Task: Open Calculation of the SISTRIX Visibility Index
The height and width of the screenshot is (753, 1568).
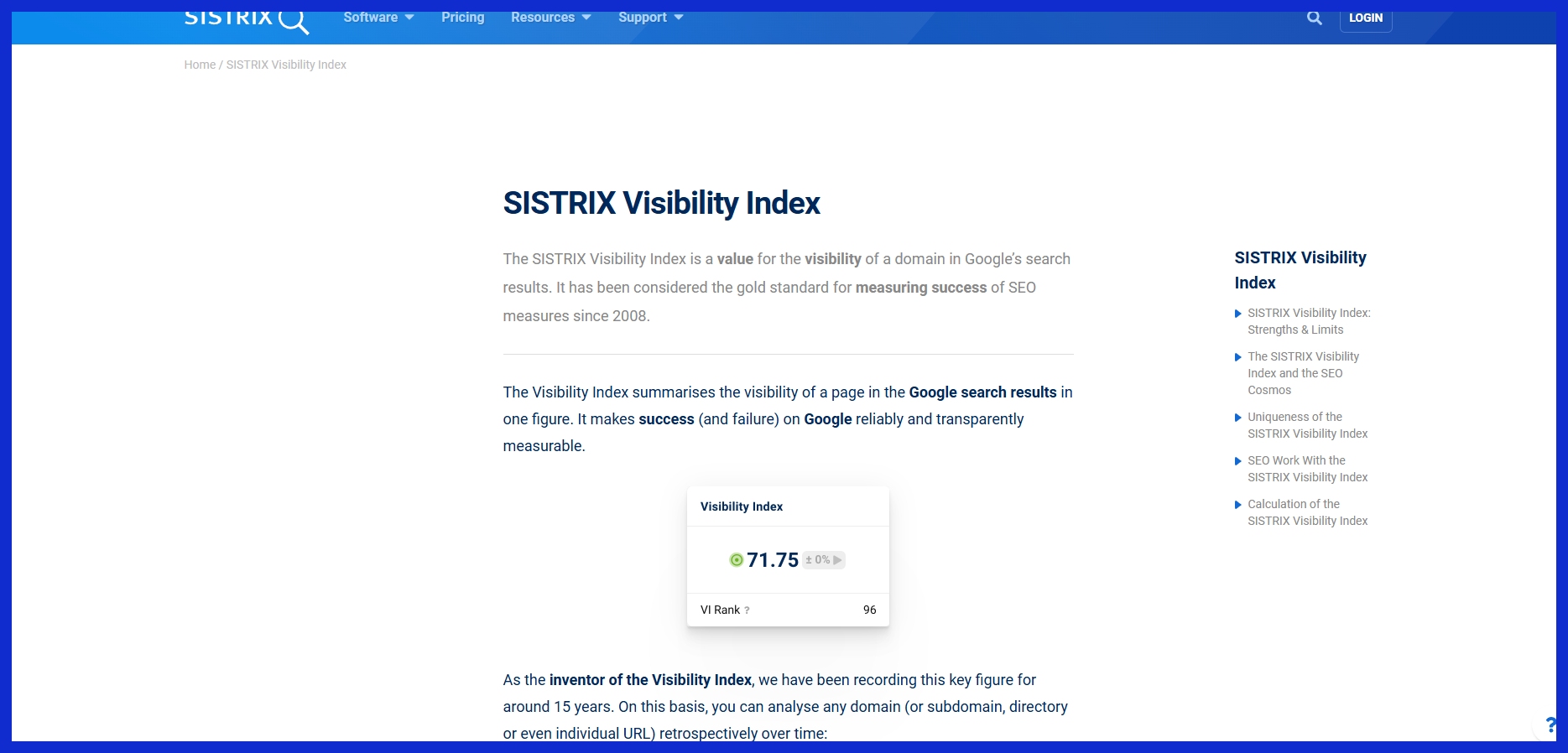Action: pos(1307,512)
